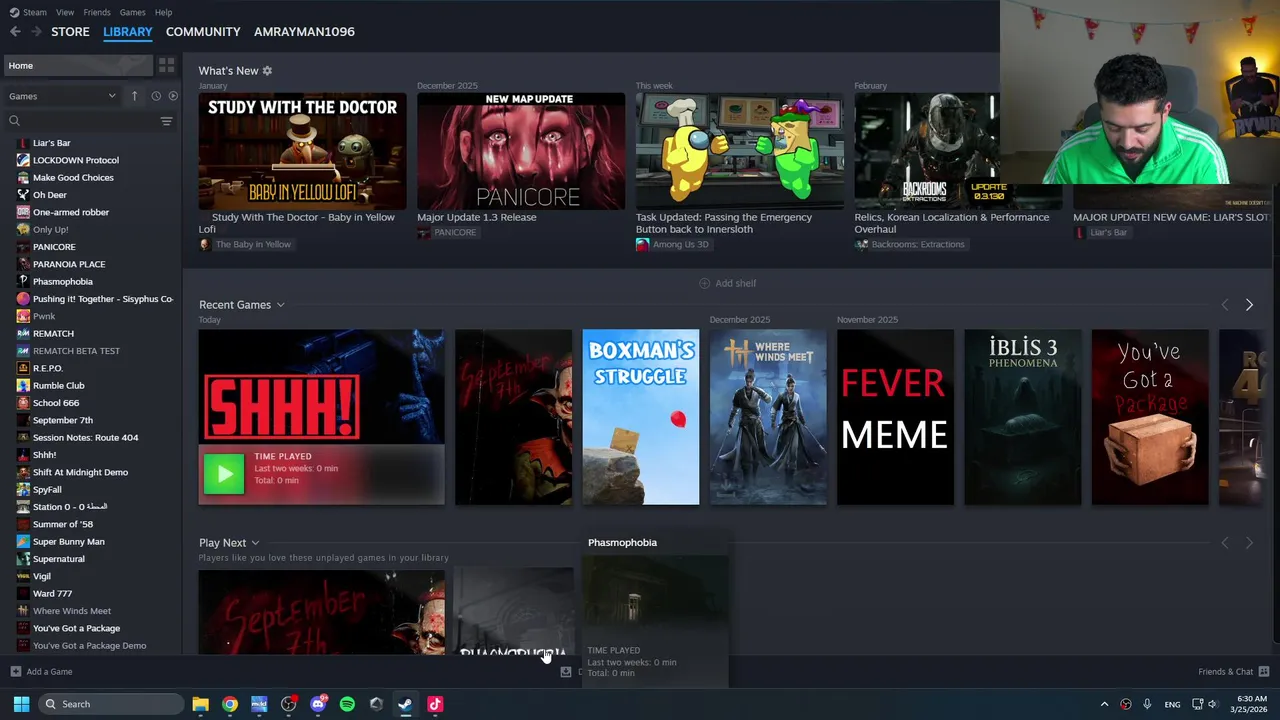Open the AMRAYMAN1096 profile tab

[304, 32]
